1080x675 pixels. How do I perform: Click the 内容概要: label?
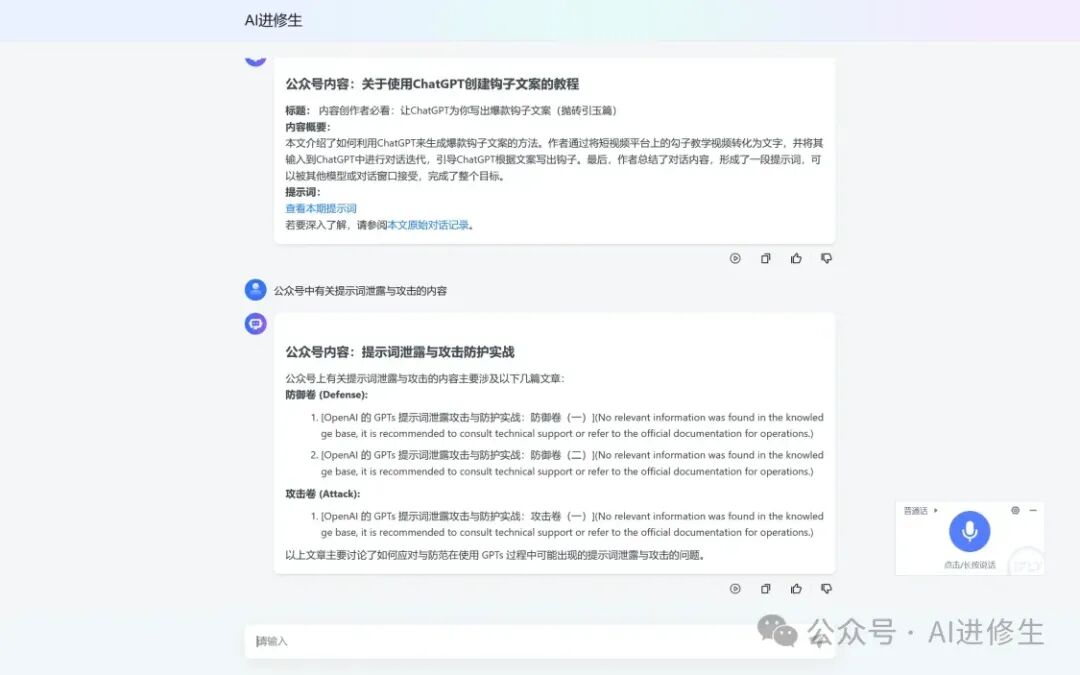click(x=308, y=127)
